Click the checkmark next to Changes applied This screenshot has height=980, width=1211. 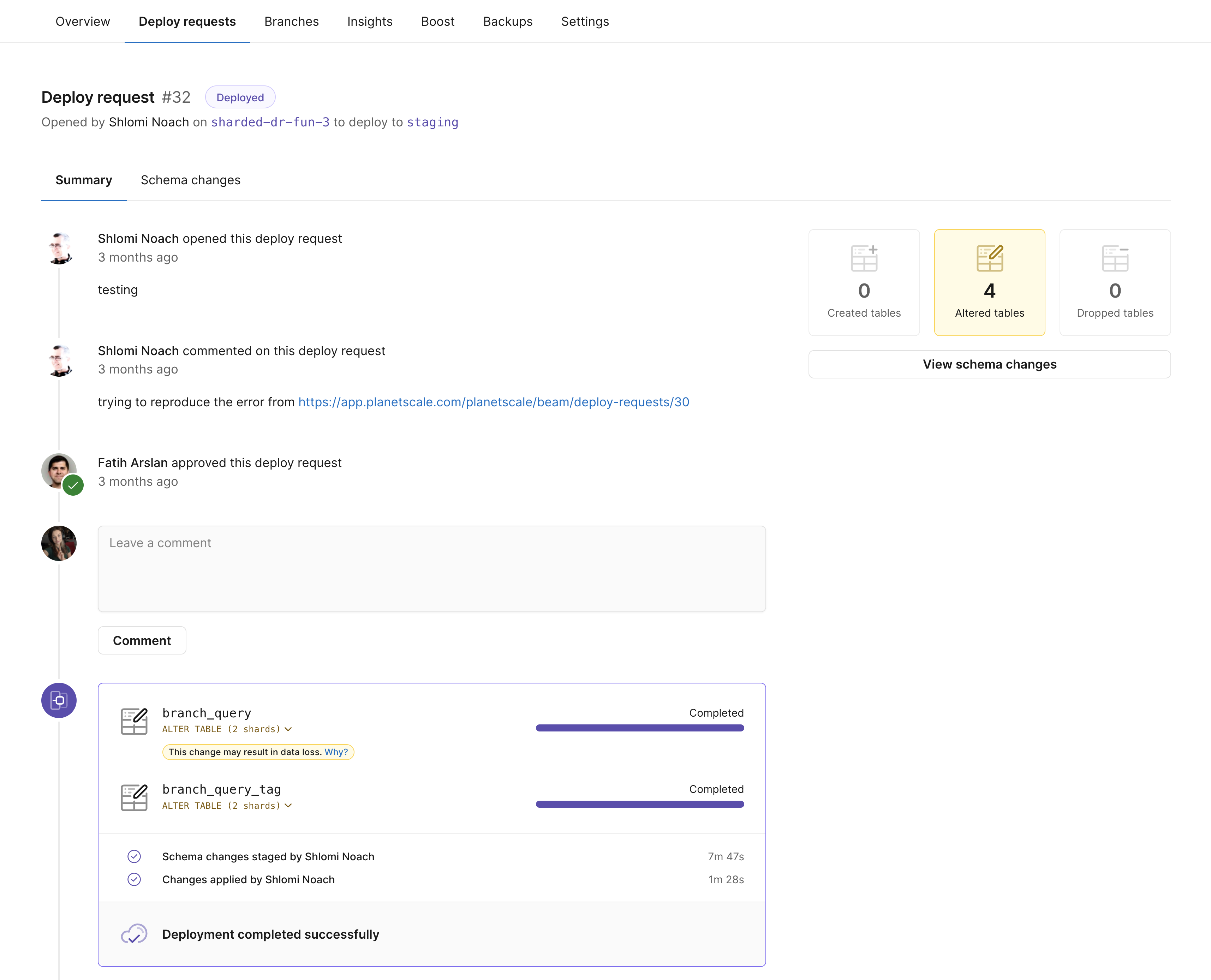(135, 879)
